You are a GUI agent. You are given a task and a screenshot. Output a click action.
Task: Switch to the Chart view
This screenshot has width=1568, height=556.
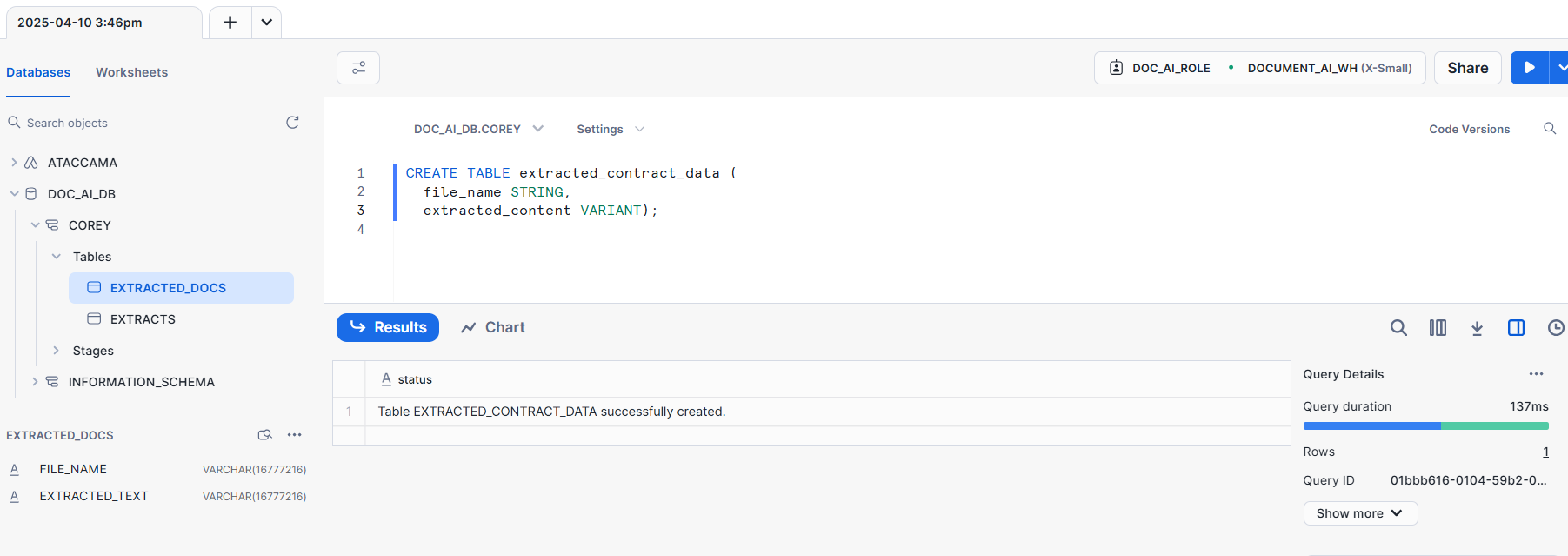493,328
